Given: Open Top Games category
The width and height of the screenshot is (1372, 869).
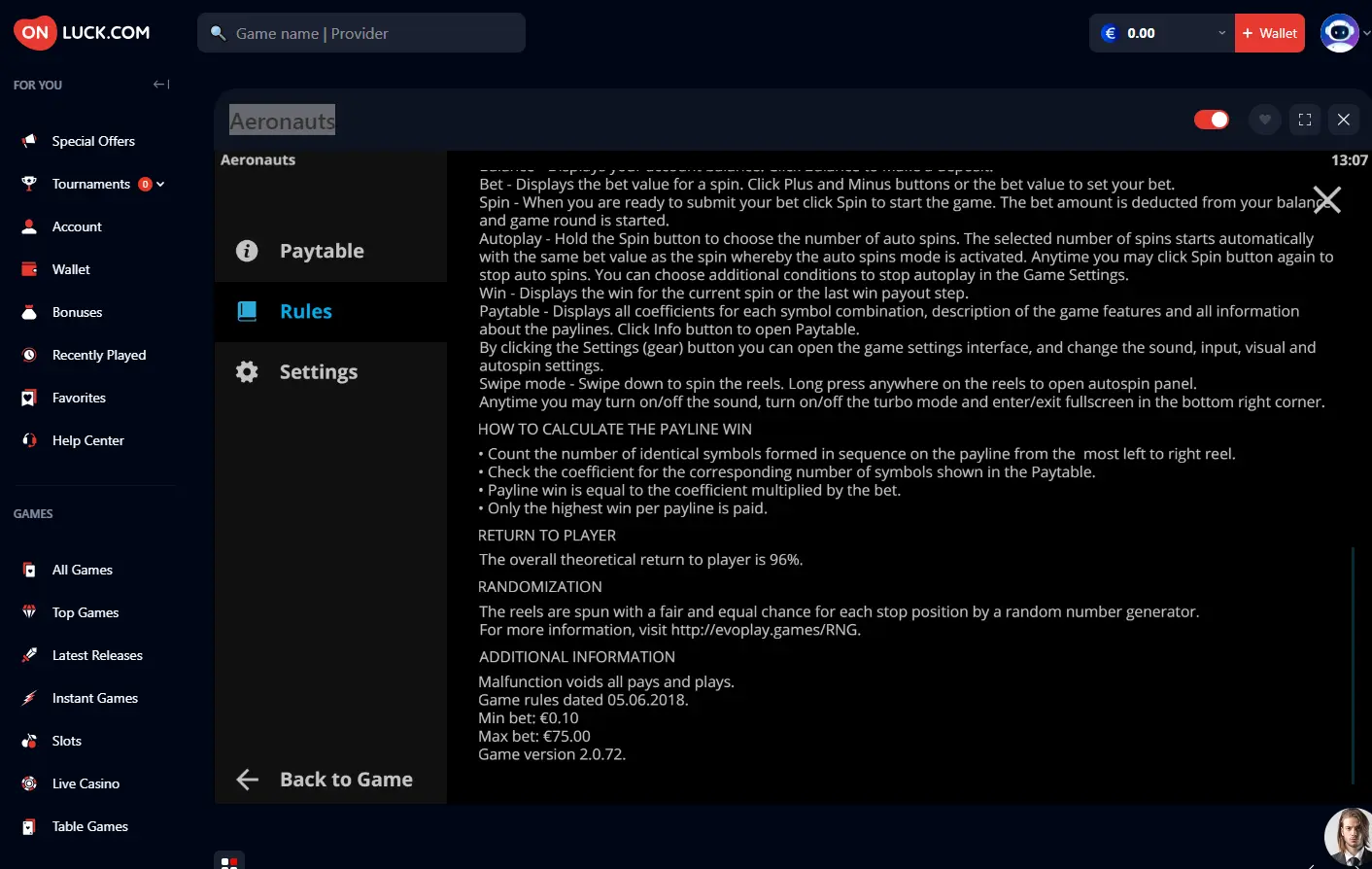Looking at the screenshot, I should pyautogui.click(x=86, y=612).
